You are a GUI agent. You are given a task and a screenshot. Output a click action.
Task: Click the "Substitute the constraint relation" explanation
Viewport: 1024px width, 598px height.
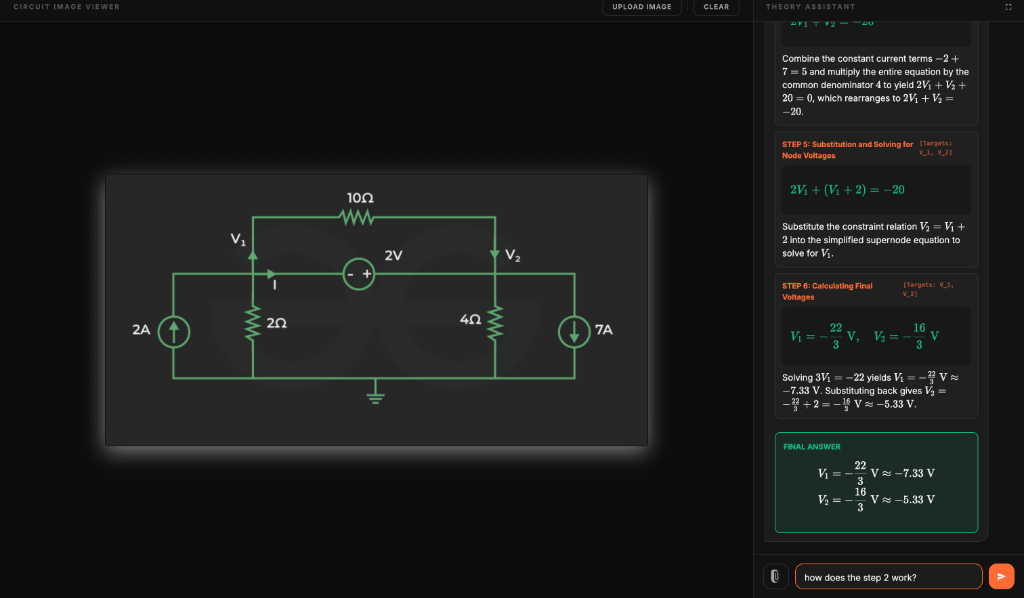(x=874, y=240)
